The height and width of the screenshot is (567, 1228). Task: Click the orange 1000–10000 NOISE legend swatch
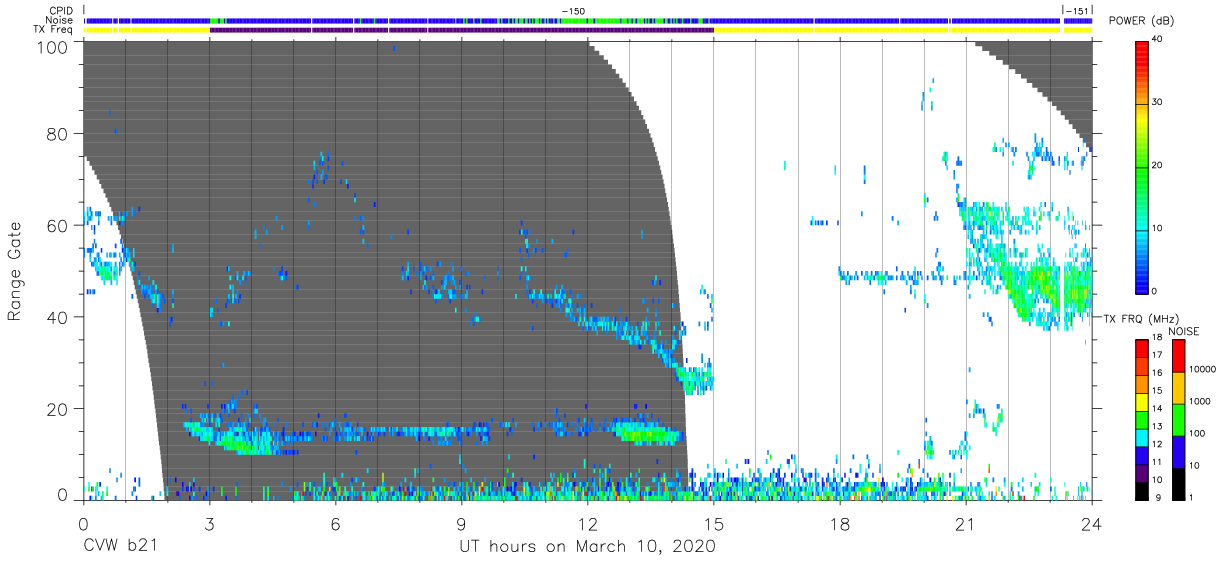pyautogui.click(x=1178, y=388)
